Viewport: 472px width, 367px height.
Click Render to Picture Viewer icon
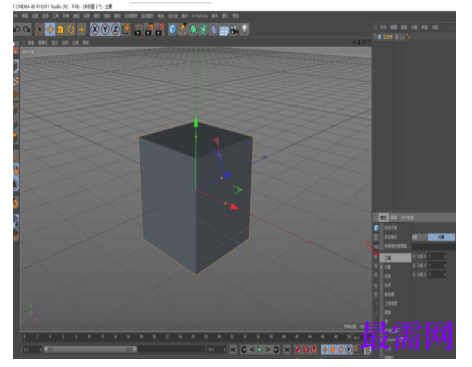(149, 30)
